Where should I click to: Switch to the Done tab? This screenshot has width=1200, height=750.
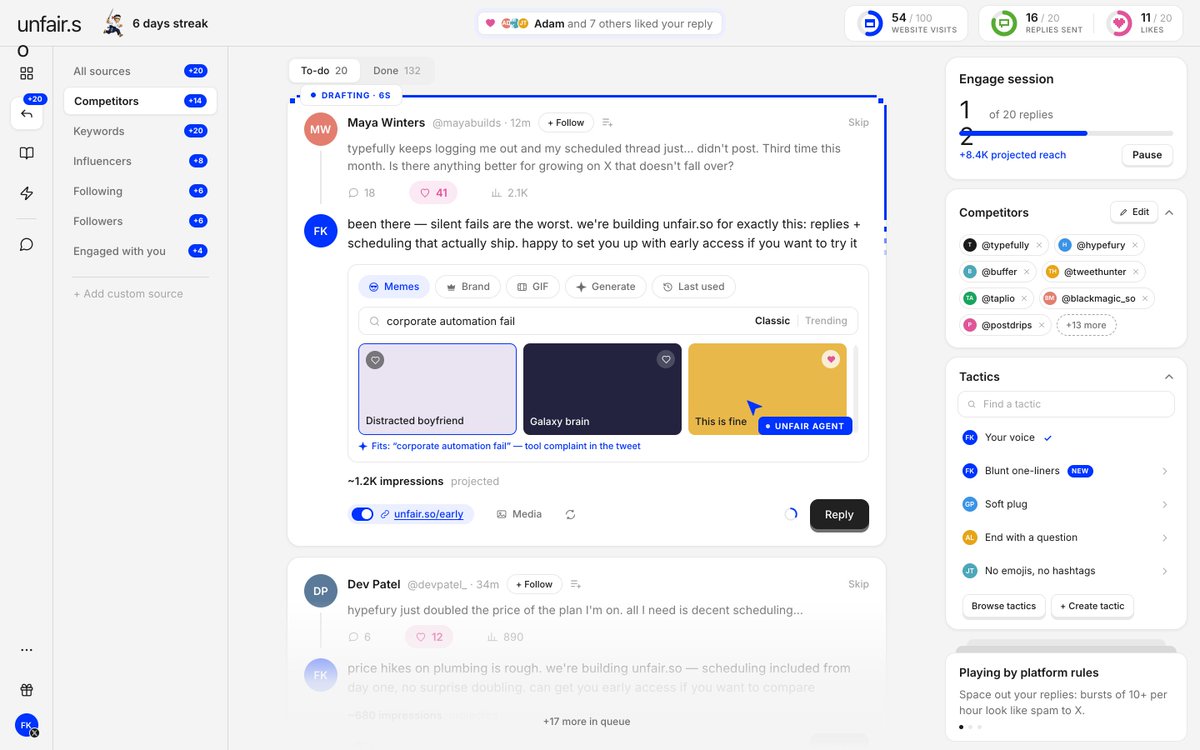[x=397, y=71]
